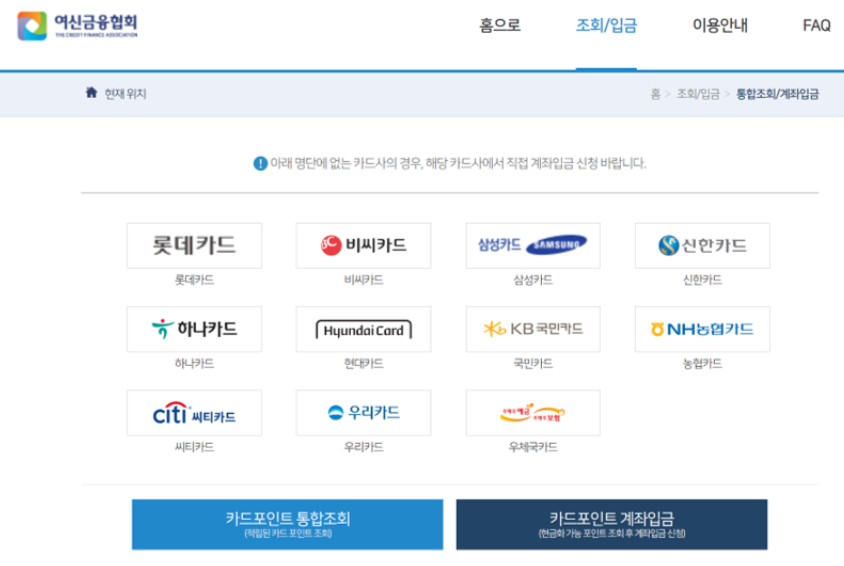This screenshot has width=844, height=566.
Task: Select the 비씨카드 logo tile
Action: tap(363, 246)
